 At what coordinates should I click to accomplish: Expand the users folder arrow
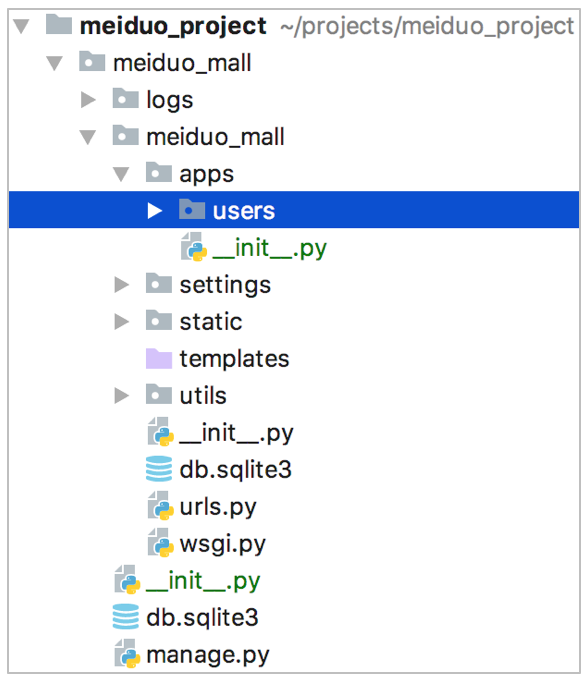point(154,211)
